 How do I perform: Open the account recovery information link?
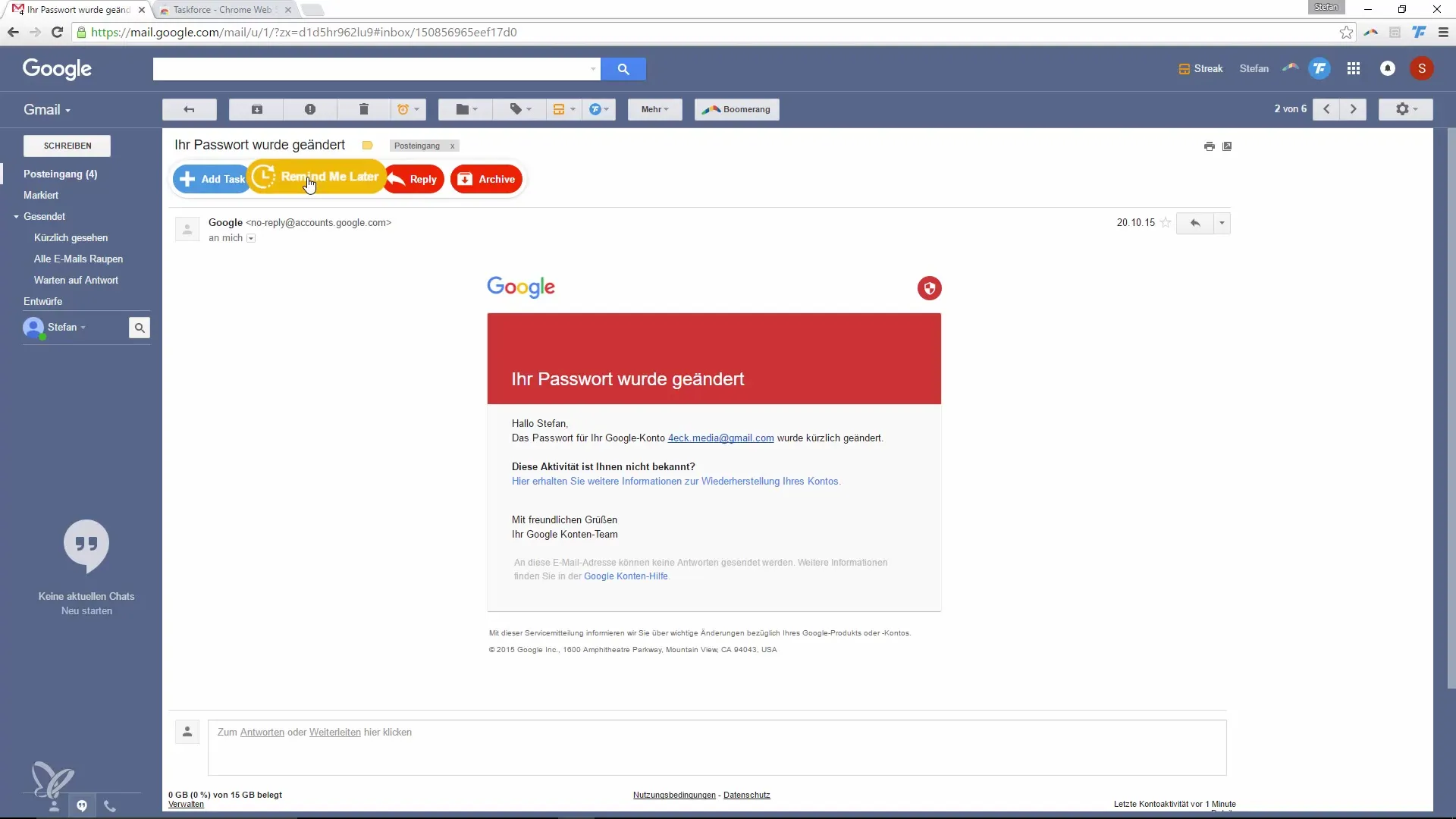click(676, 482)
